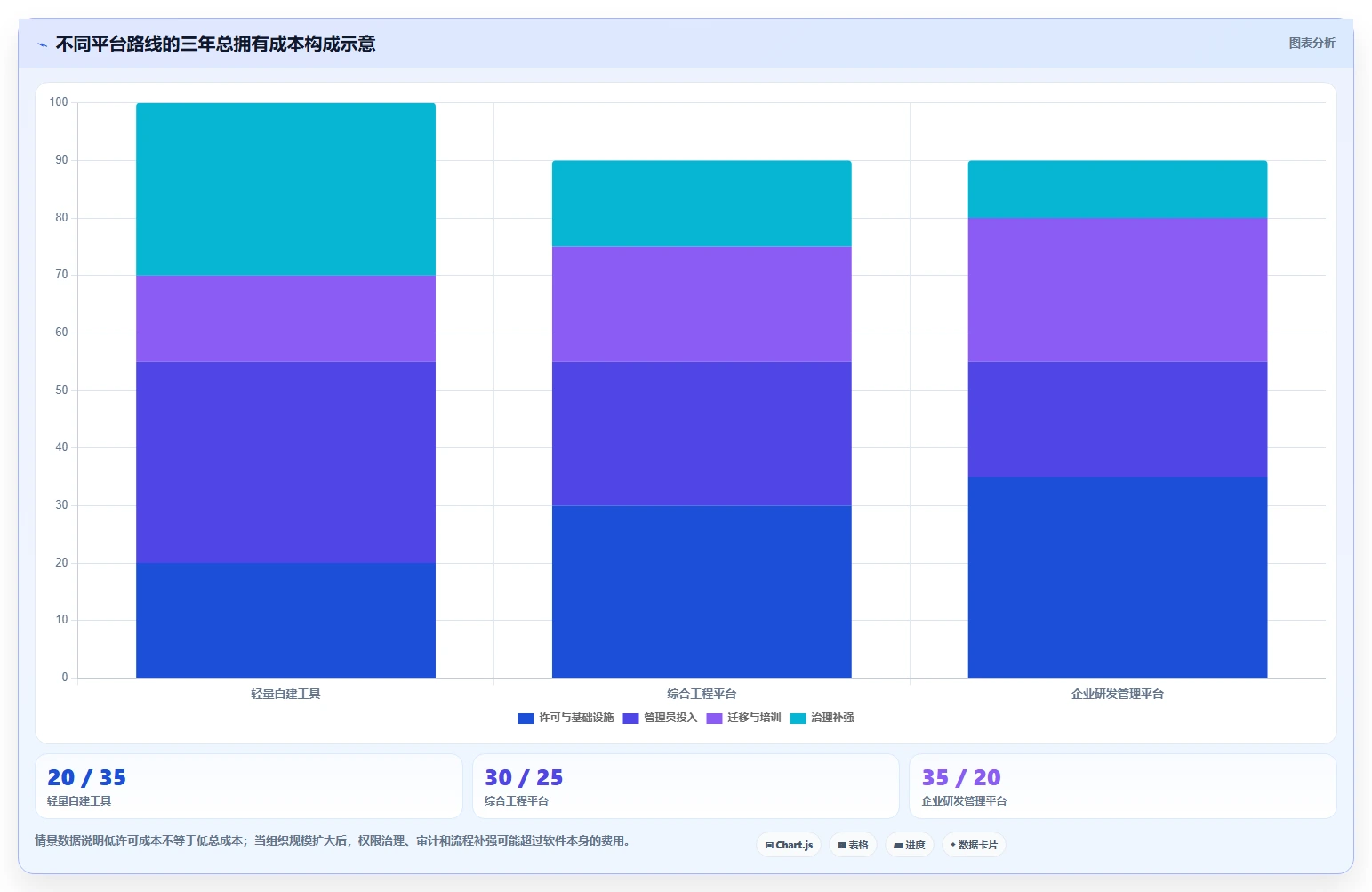Screen dimensions: 1372x892
Task: Click the 50 tick on the y-axis
Action: pyautogui.click(x=61, y=390)
